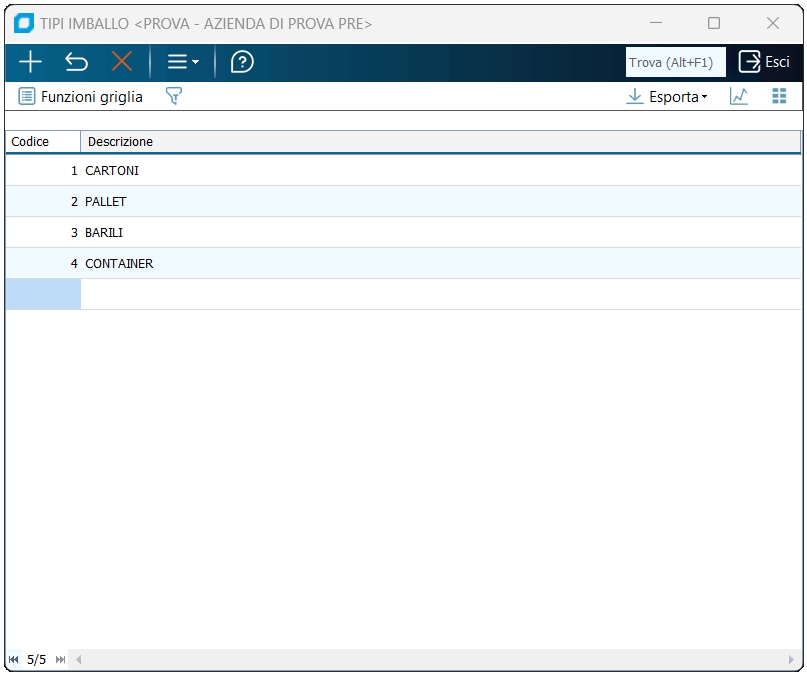The width and height of the screenshot is (807, 674).
Task: Expand the Esporta dropdown
Action: pyautogui.click(x=667, y=97)
